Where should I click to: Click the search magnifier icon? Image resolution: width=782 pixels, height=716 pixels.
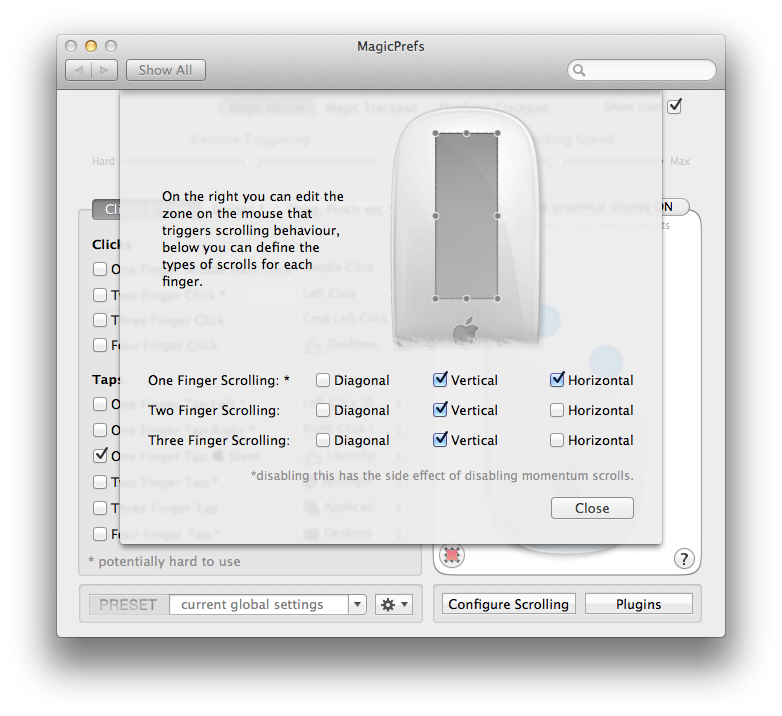click(x=579, y=70)
